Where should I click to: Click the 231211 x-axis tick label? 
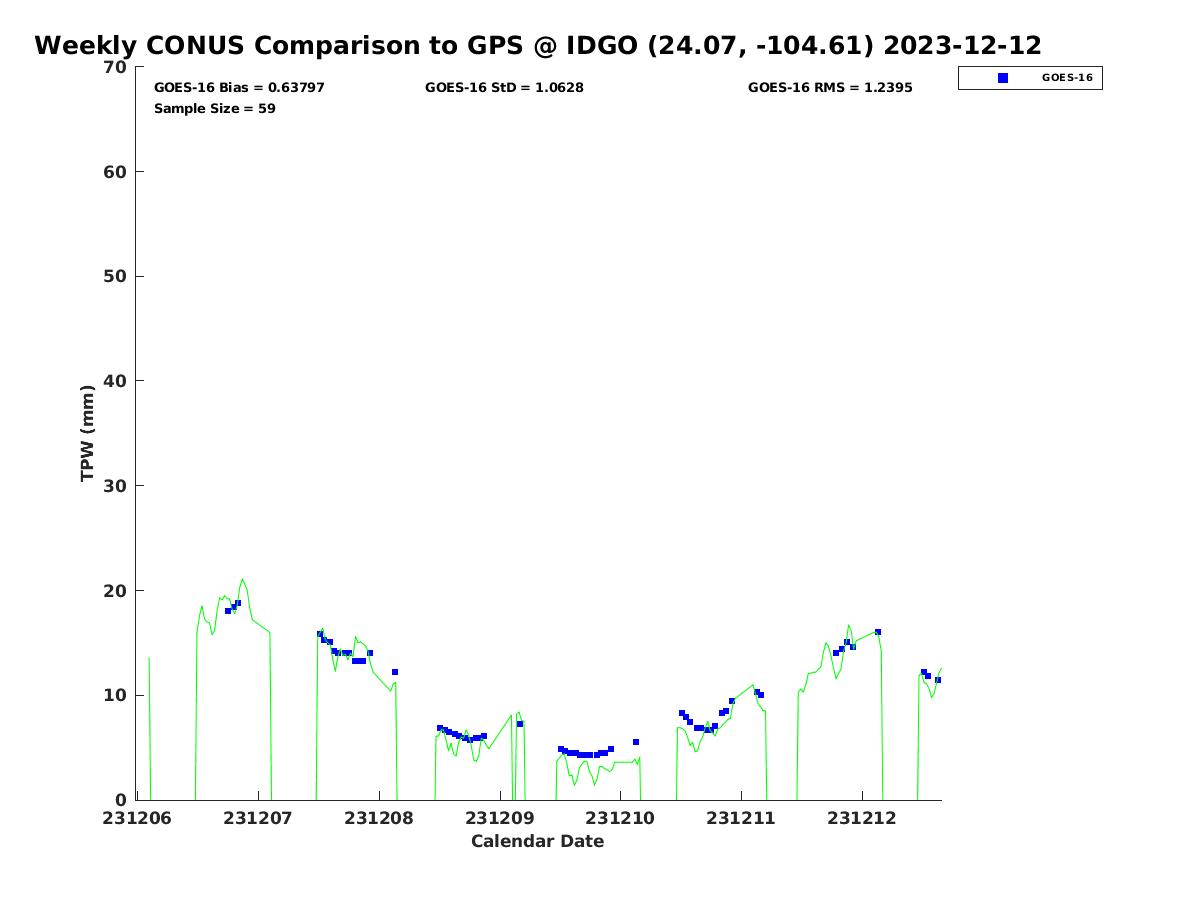click(x=741, y=819)
